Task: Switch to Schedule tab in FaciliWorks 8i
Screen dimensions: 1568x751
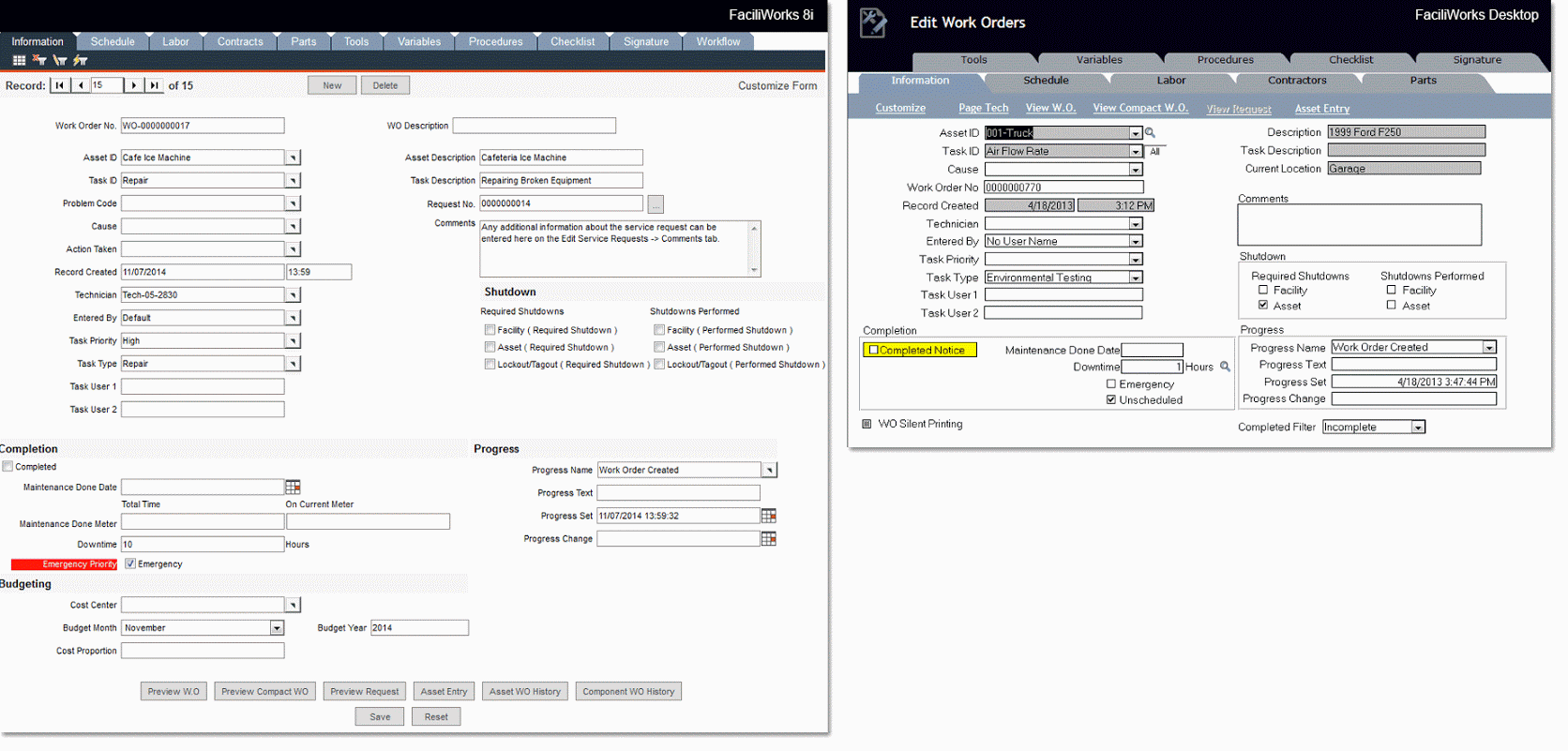Action: (x=113, y=41)
